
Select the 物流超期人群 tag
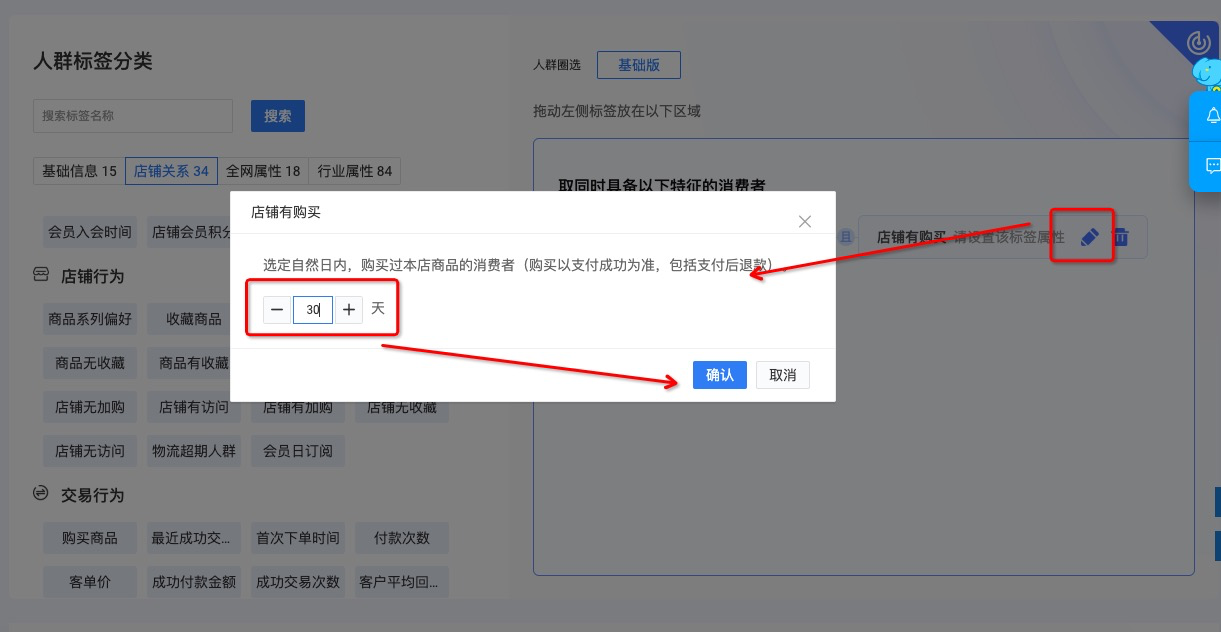pyautogui.click(x=194, y=451)
